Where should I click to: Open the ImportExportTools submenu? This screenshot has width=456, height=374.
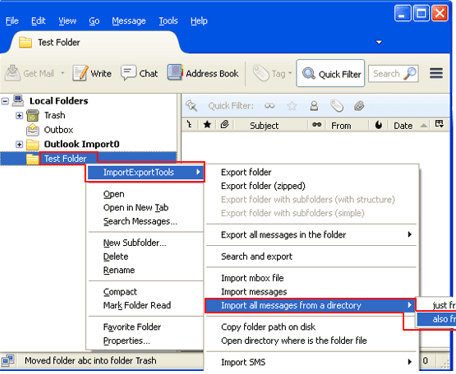click(145, 172)
